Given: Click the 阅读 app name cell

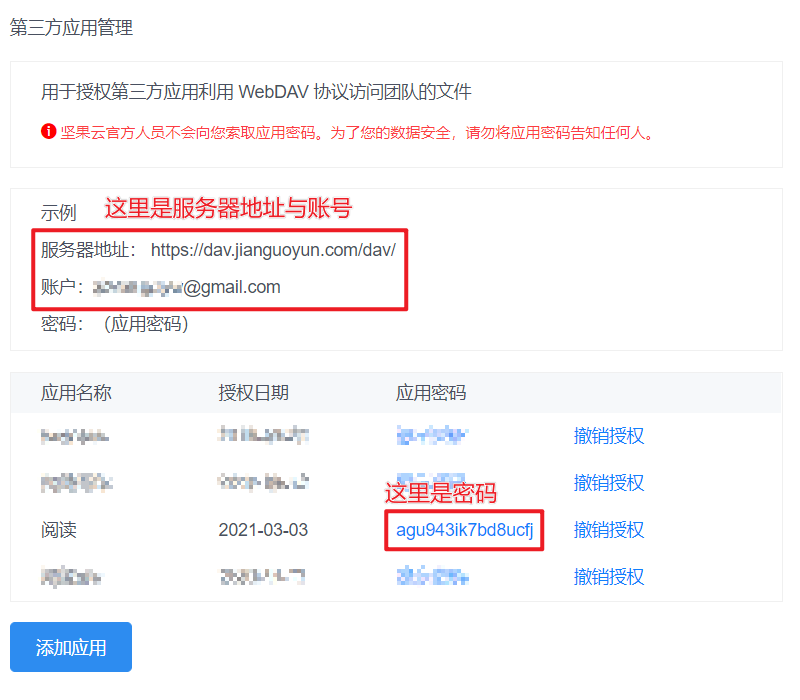Looking at the screenshot, I should (x=59, y=530).
